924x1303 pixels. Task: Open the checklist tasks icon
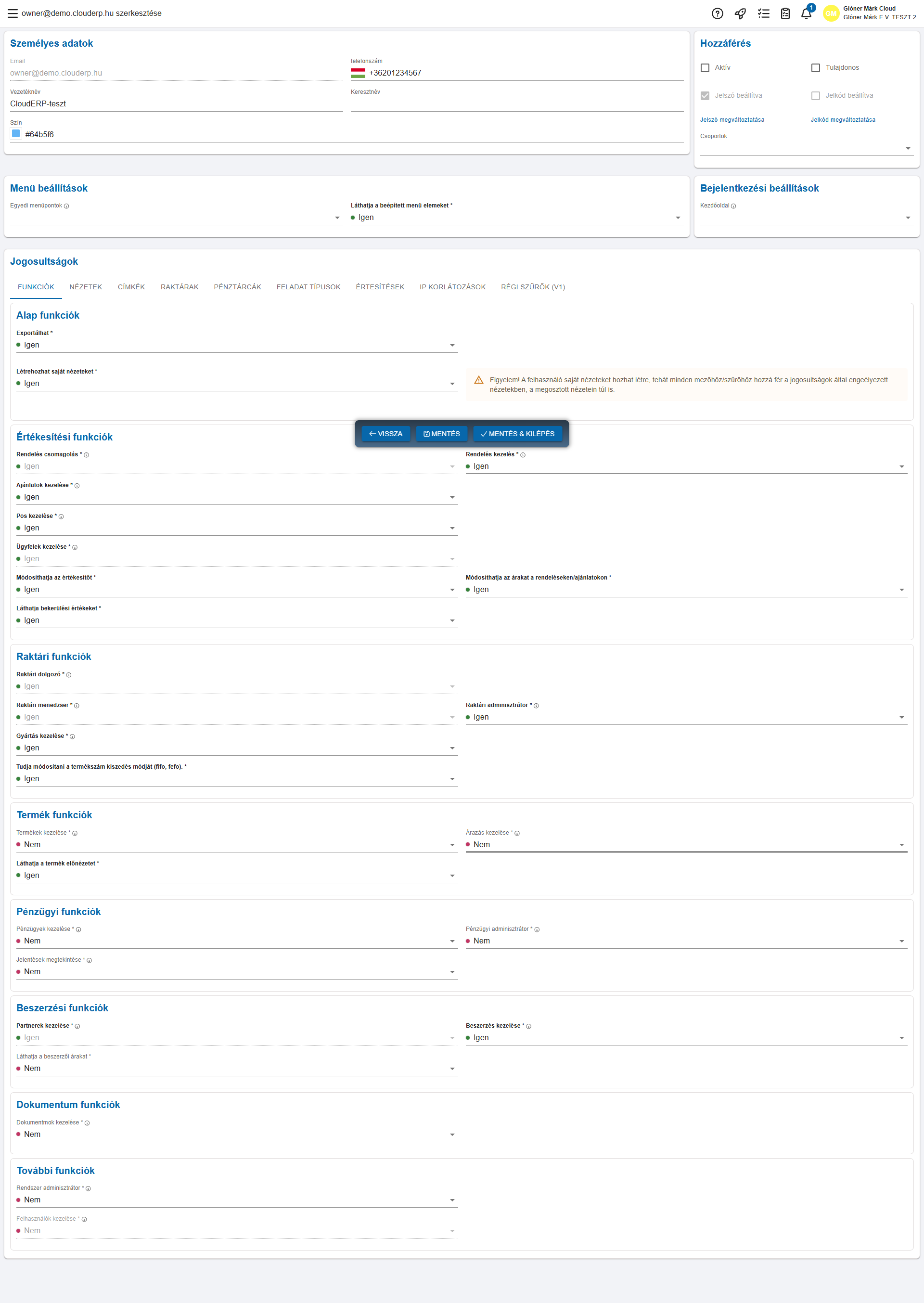(x=764, y=13)
